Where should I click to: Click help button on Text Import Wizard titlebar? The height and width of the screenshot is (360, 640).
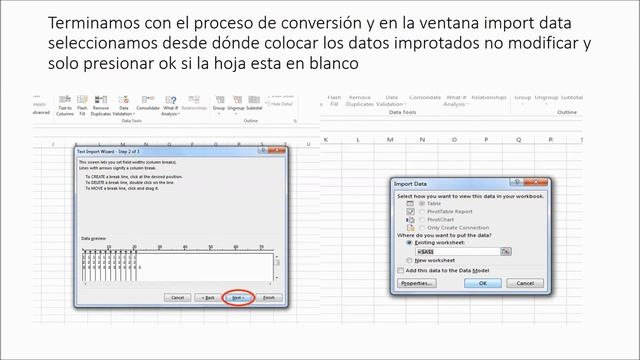point(263,151)
